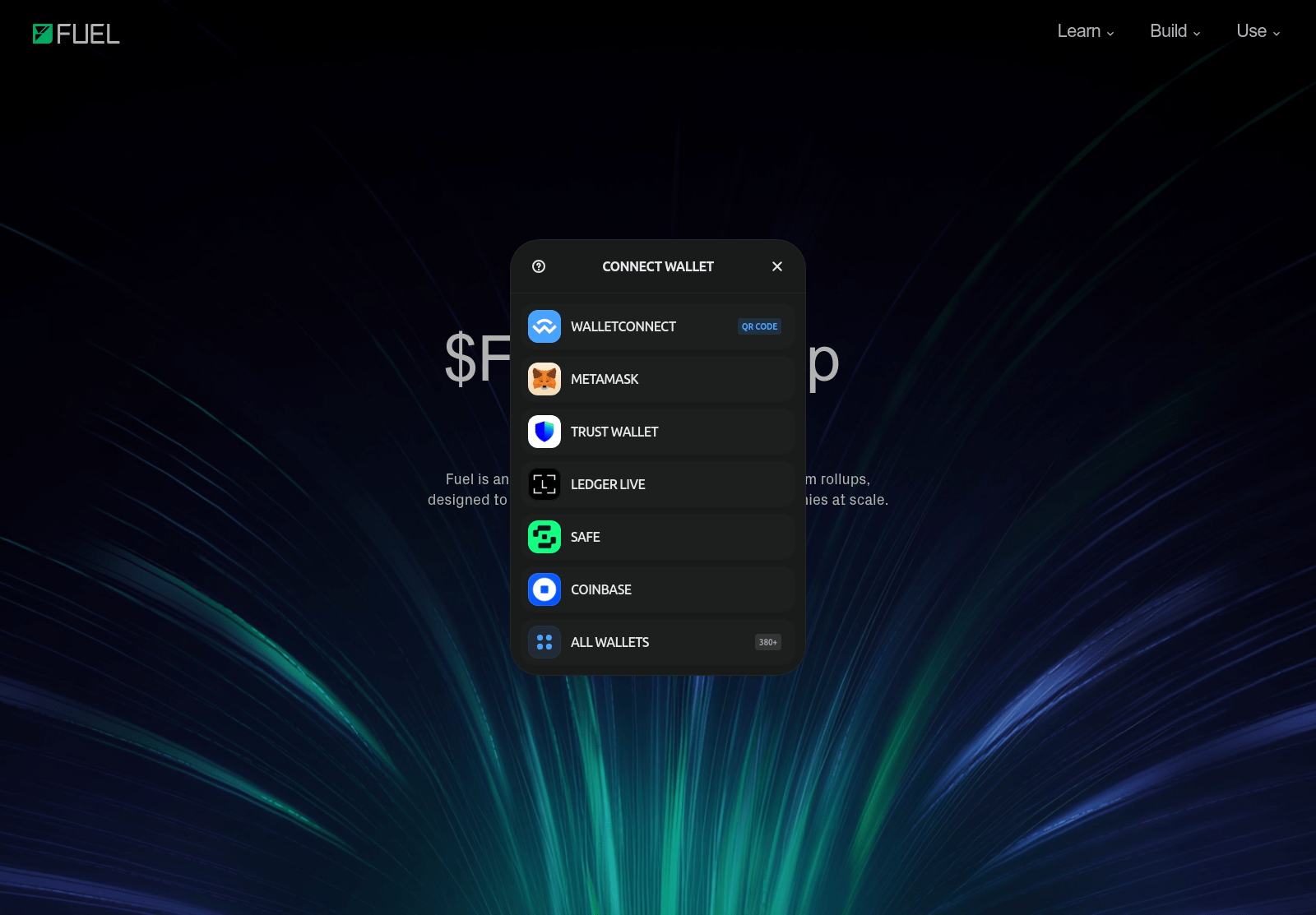Select the WalletConnect wallet icon
The image size is (1316, 915).
(x=544, y=326)
